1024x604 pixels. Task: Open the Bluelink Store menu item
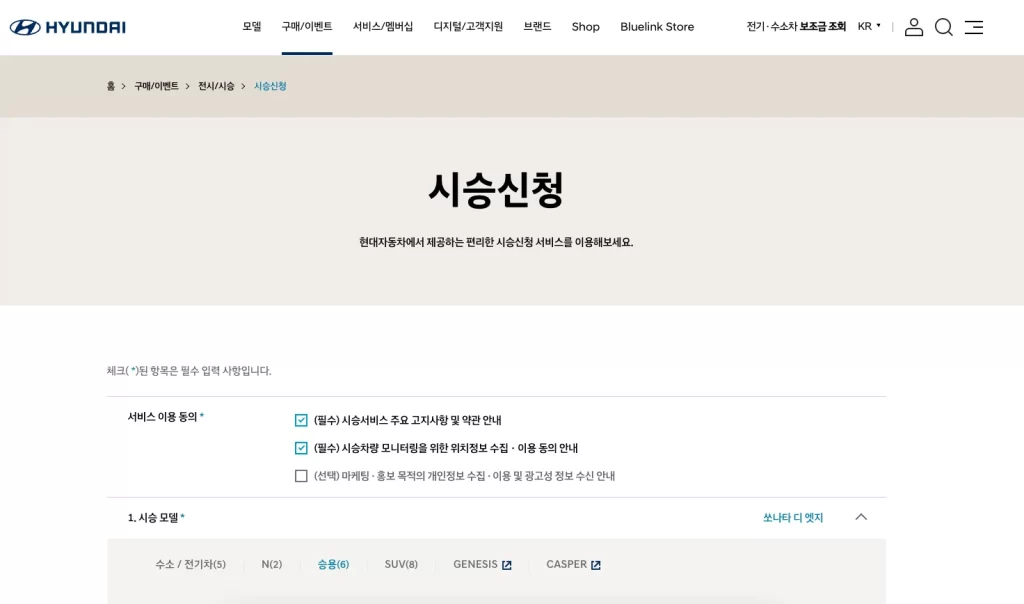(657, 27)
